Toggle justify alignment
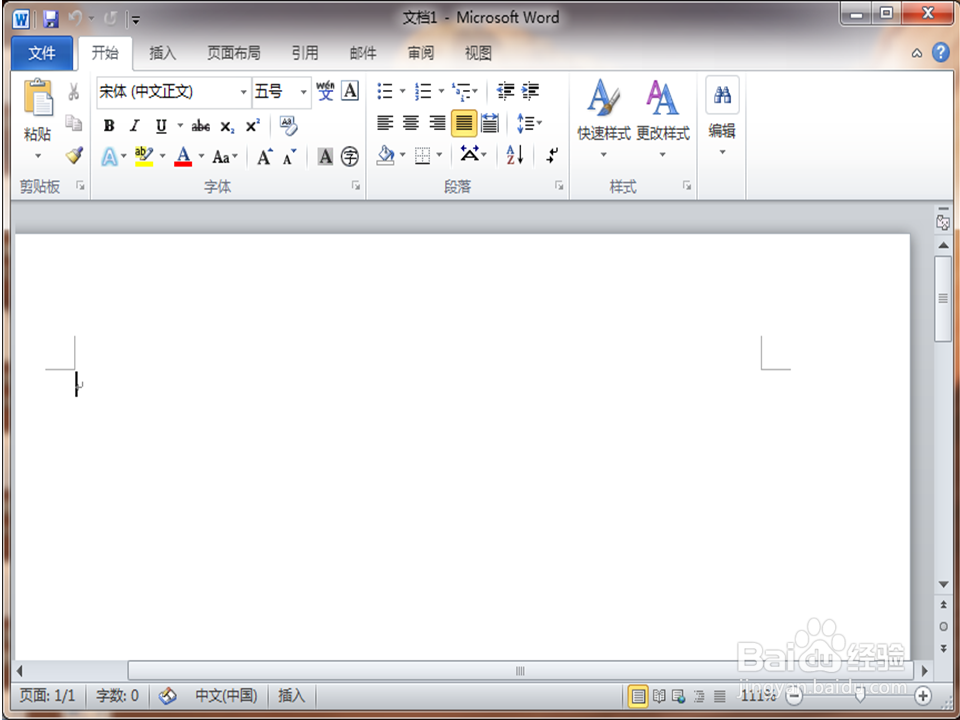 pyautogui.click(x=463, y=123)
